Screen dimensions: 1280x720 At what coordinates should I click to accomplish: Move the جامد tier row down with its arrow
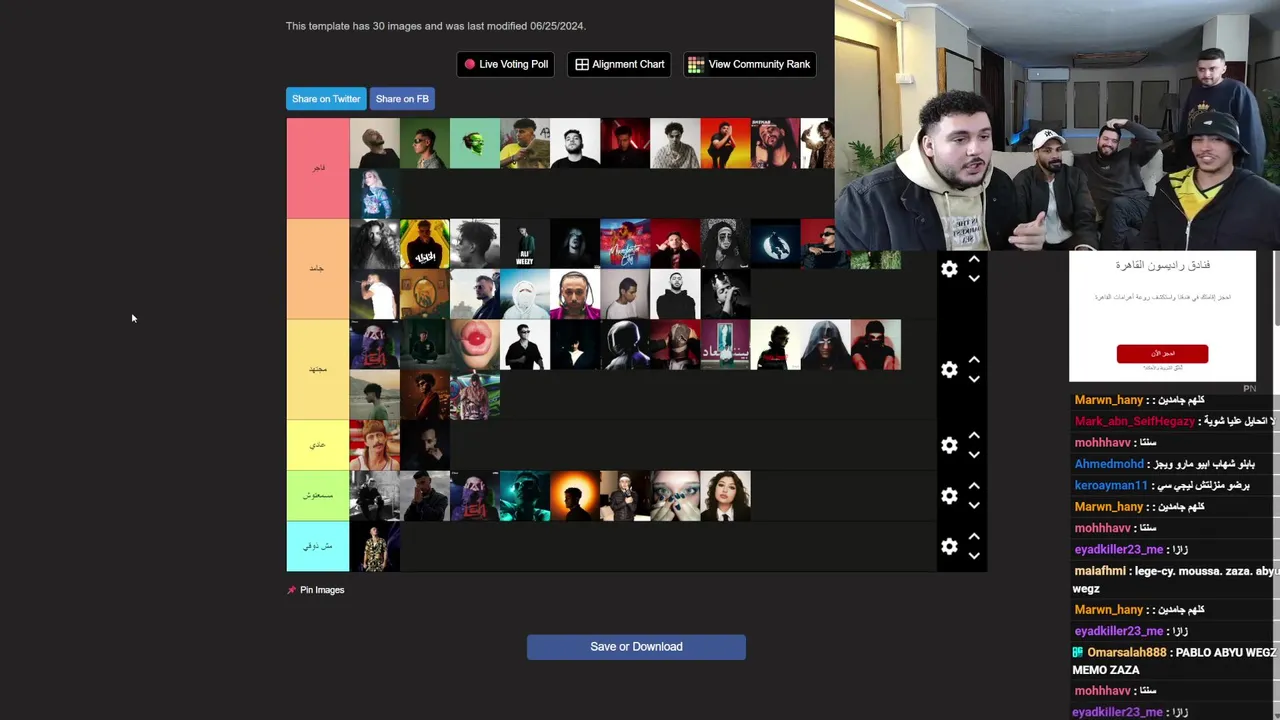click(x=974, y=279)
